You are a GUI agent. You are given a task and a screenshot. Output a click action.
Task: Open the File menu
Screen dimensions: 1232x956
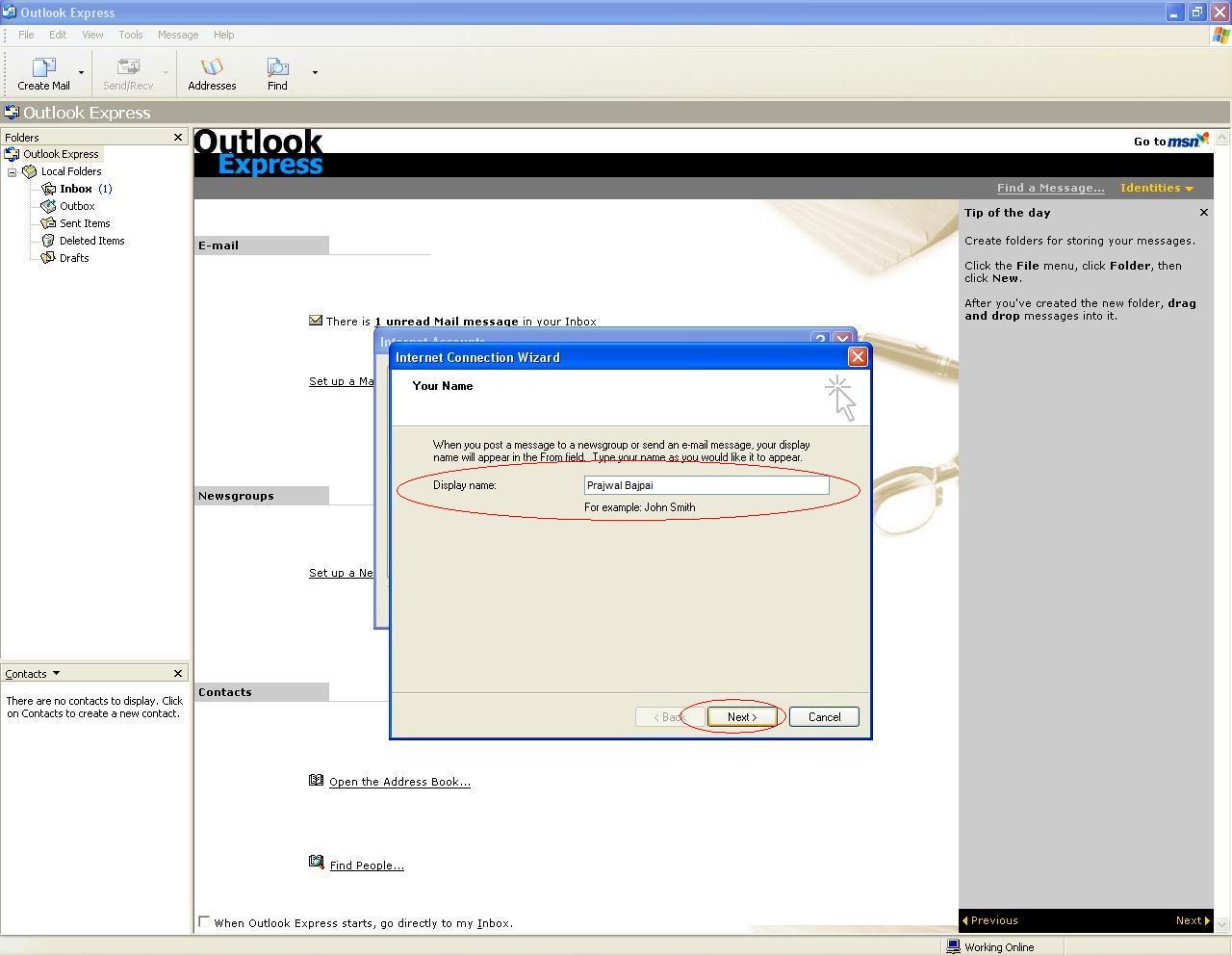[26, 35]
